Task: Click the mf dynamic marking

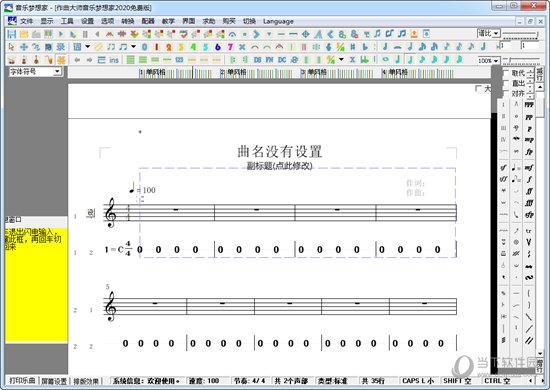Action: [x=529, y=168]
